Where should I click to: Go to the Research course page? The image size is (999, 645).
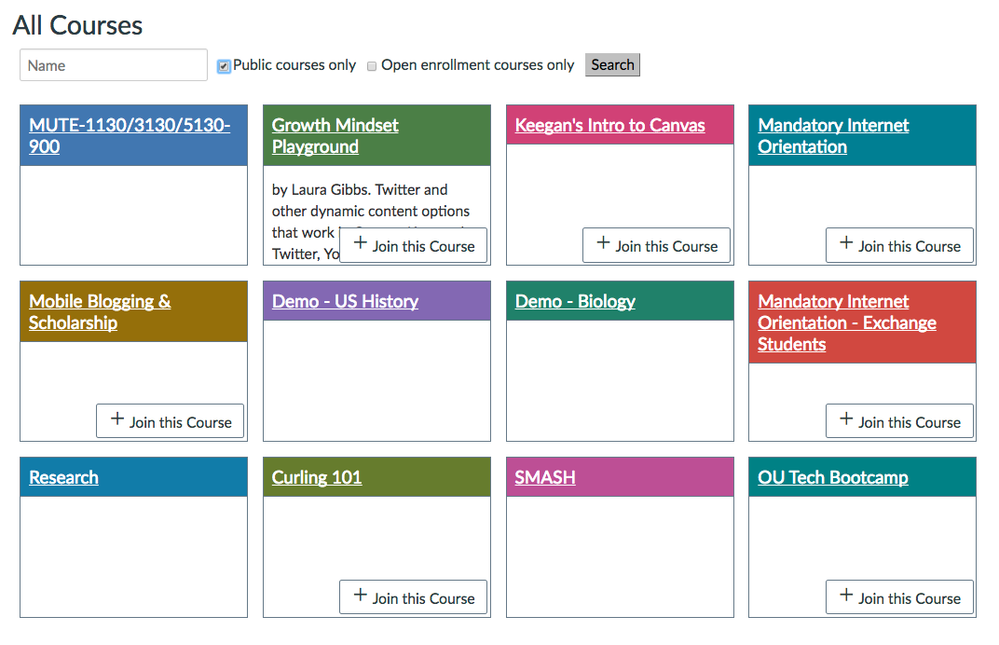(64, 477)
